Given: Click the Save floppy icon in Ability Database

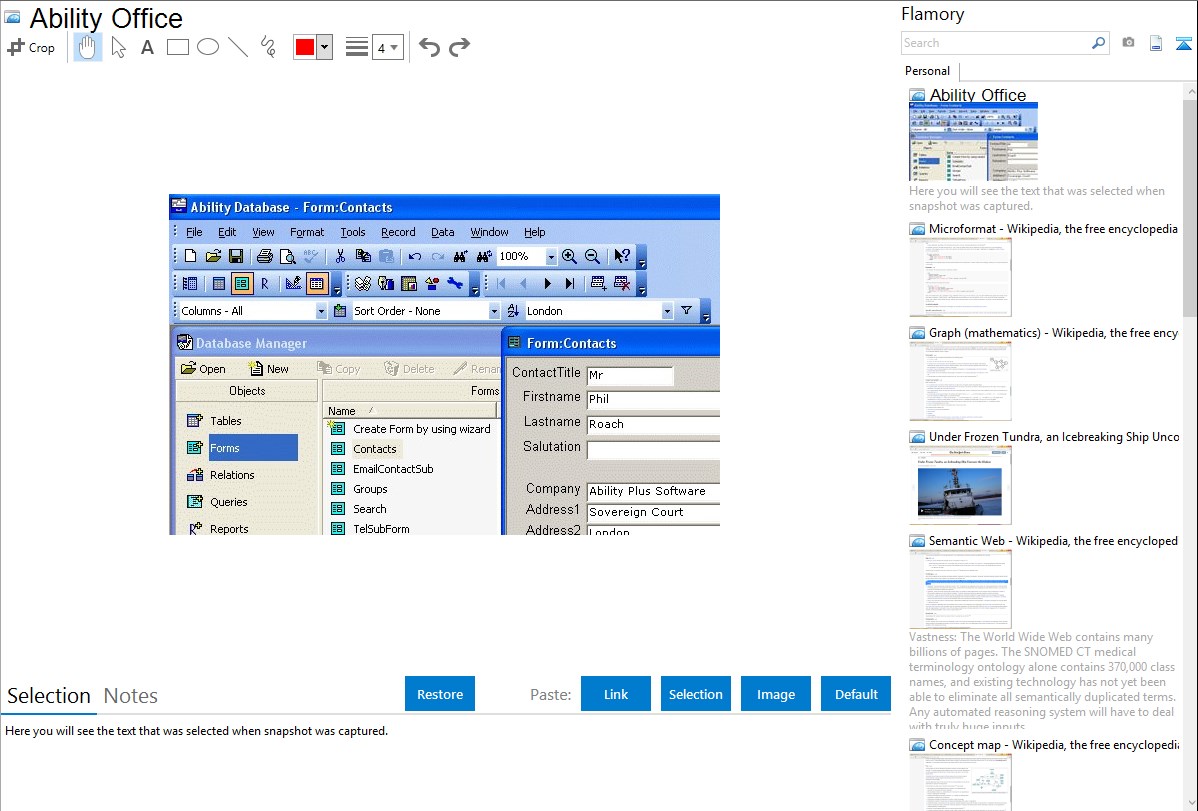Looking at the screenshot, I should [236, 256].
